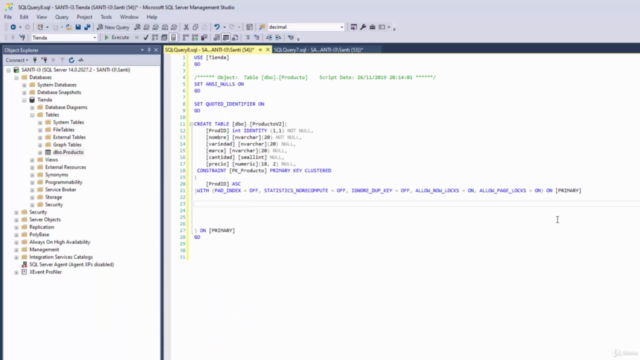Expand the Programmability folder node
Viewport: 640px width, 360px height.
(x=32, y=182)
